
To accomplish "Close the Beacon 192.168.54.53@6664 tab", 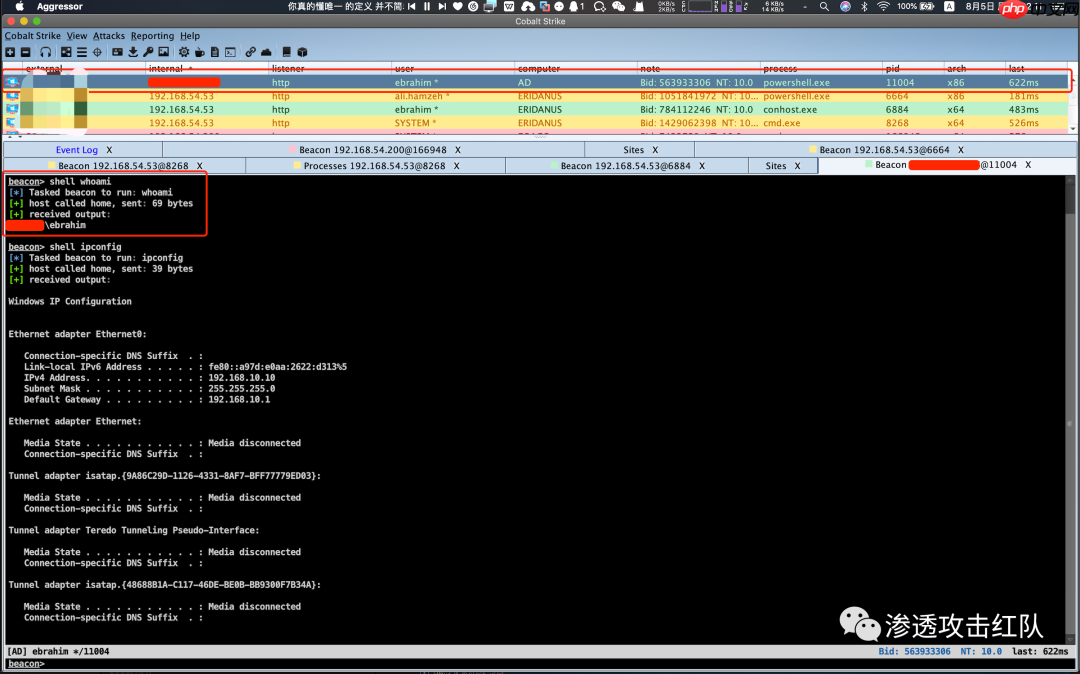I will pyautogui.click(x=960, y=149).
